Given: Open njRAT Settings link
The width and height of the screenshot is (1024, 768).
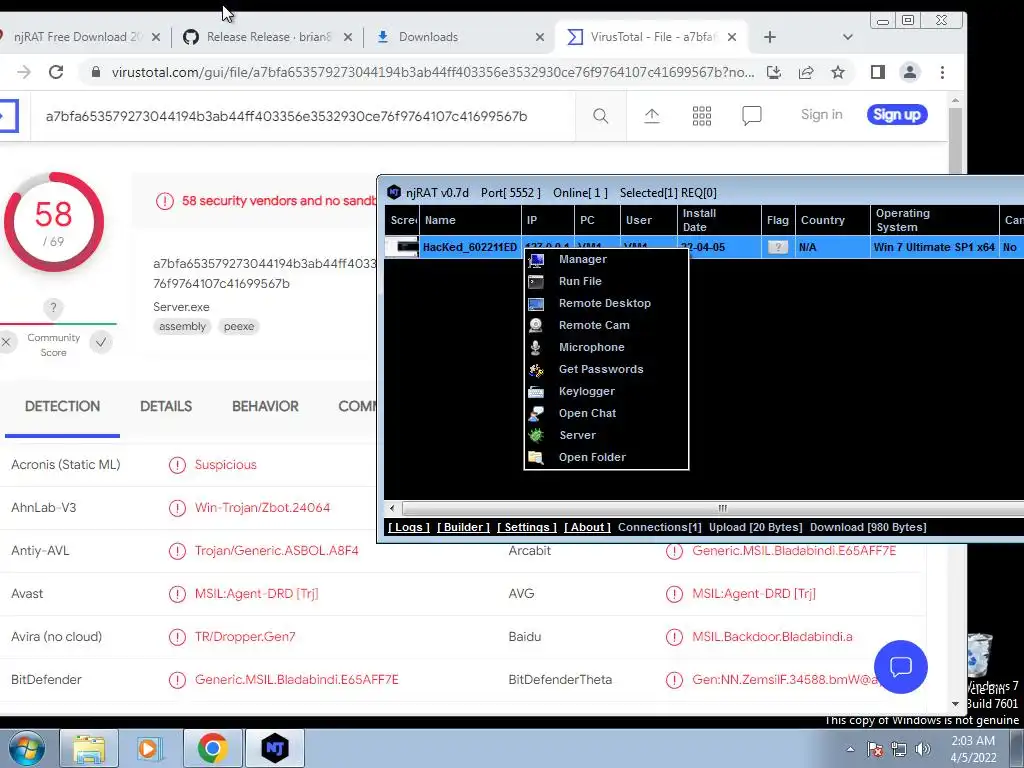Looking at the screenshot, I should 527,527.
